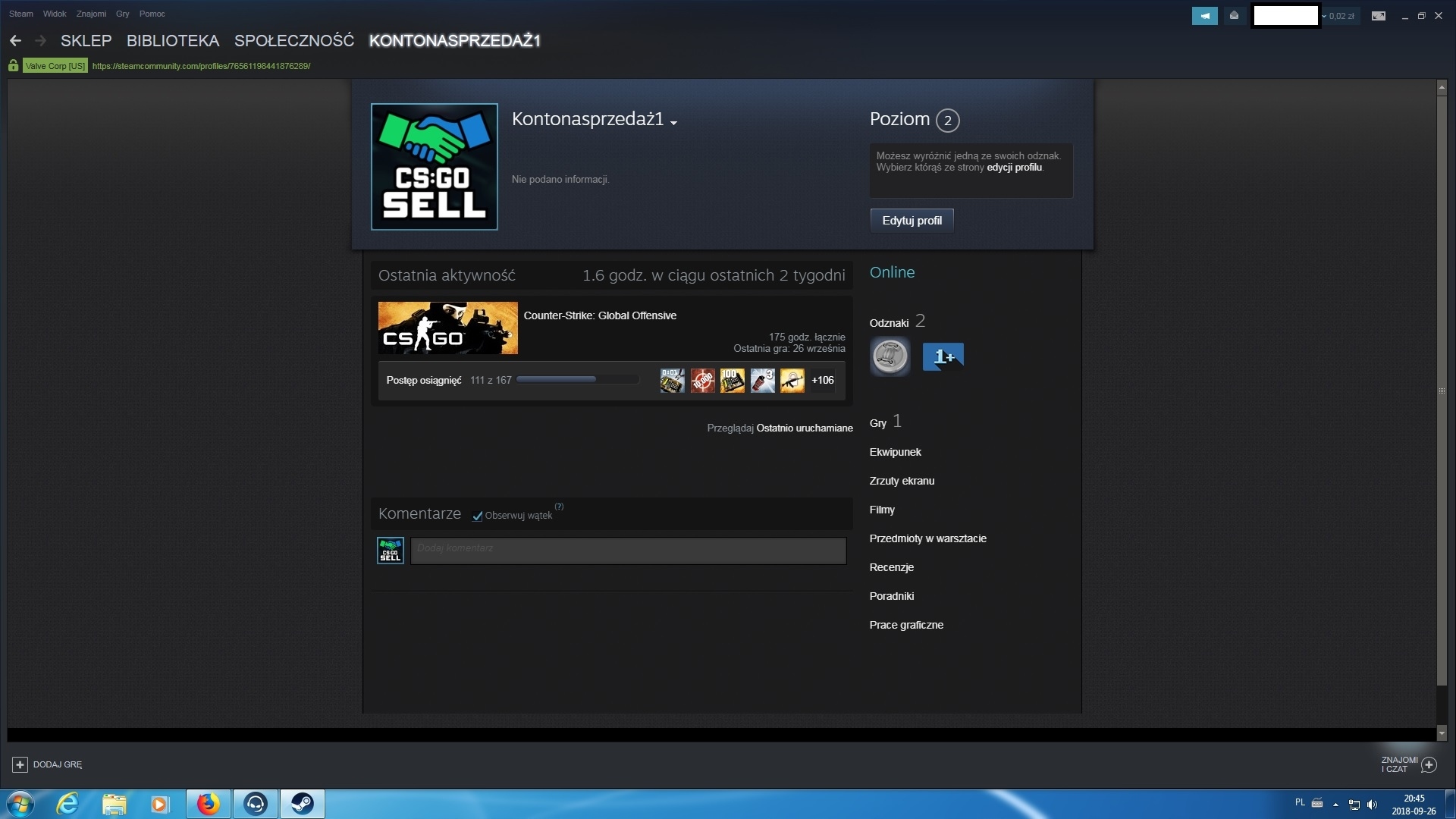The height and width of the screenshot is (819, 1456).
Task: Click the network tray icon
Action: point(1354,805)
